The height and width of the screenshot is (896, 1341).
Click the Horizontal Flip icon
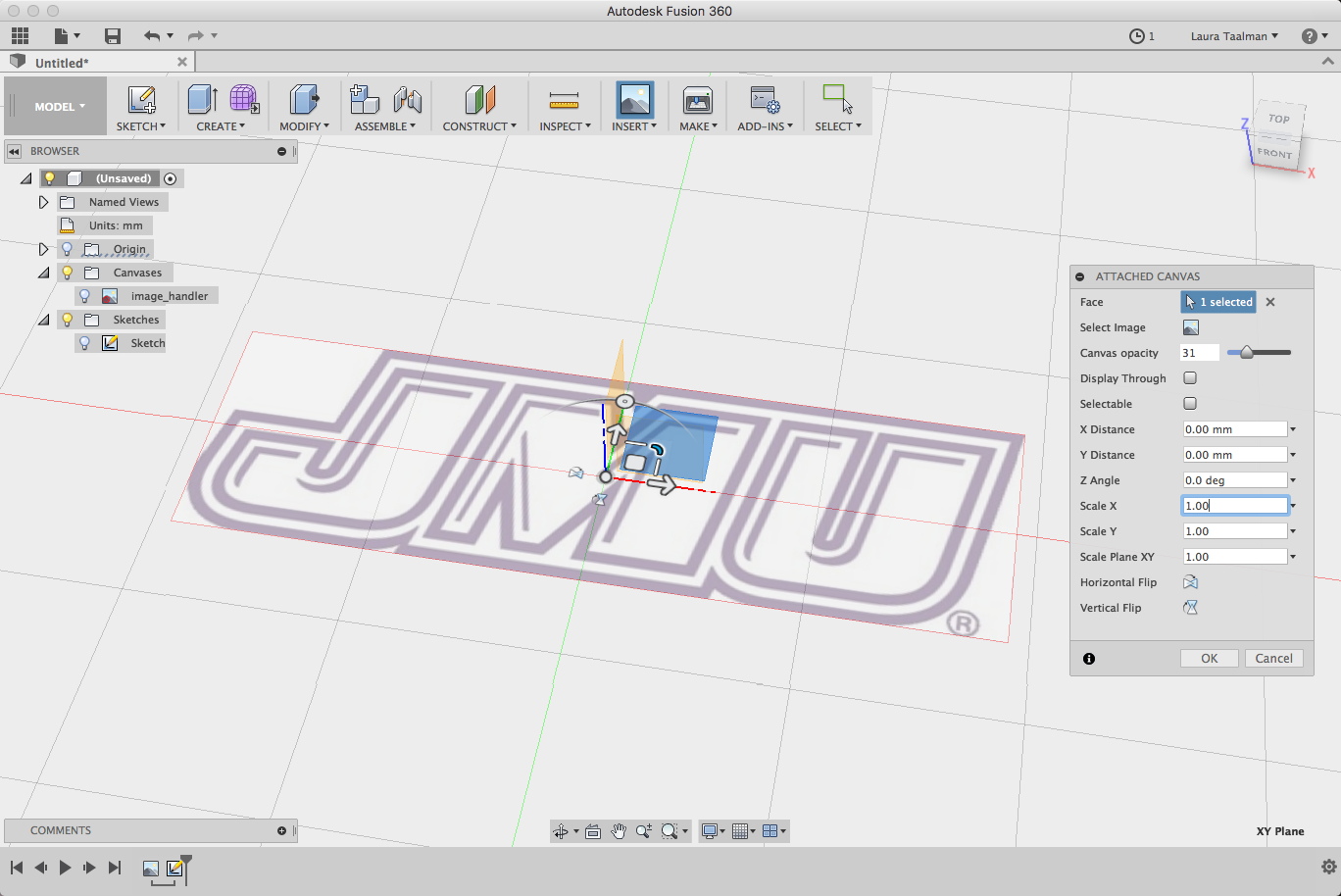point(1190,582)
